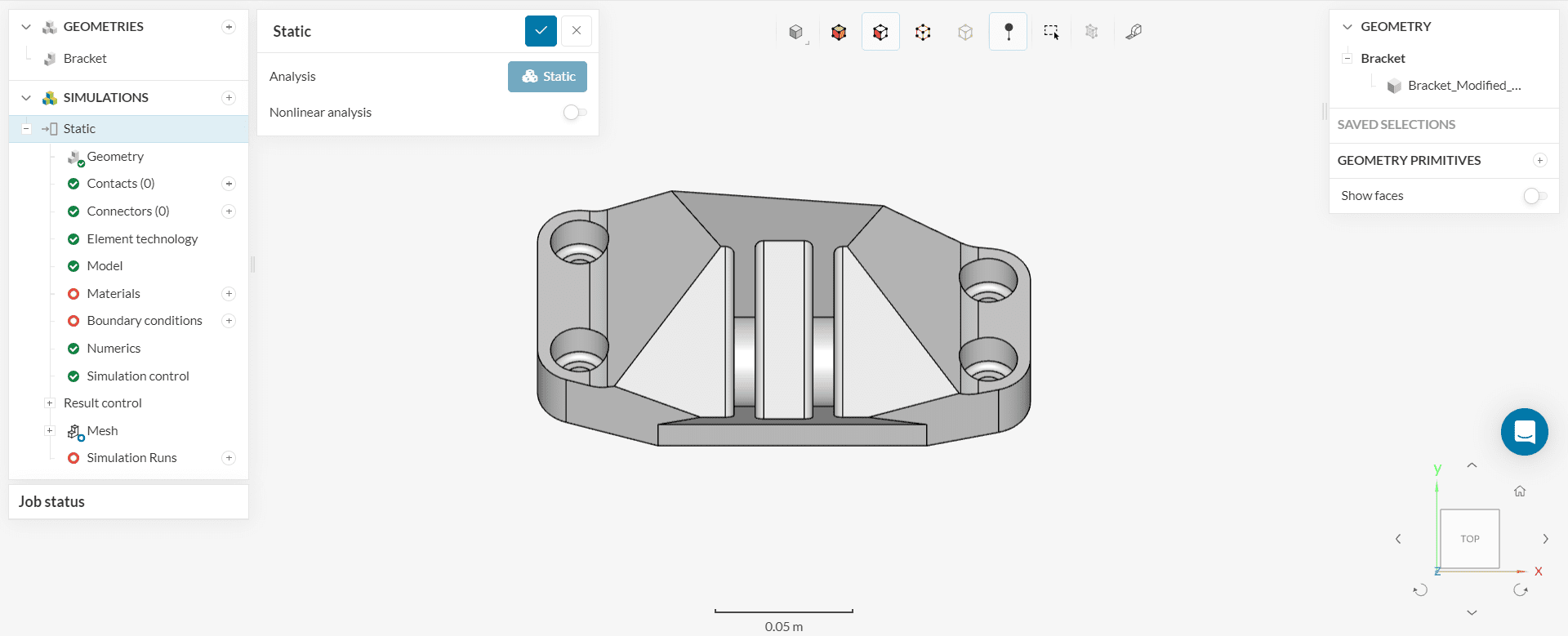1568x636 pixels.
Task: Collapse the SIMULATIONS section chevron
Action: (26, 98)
